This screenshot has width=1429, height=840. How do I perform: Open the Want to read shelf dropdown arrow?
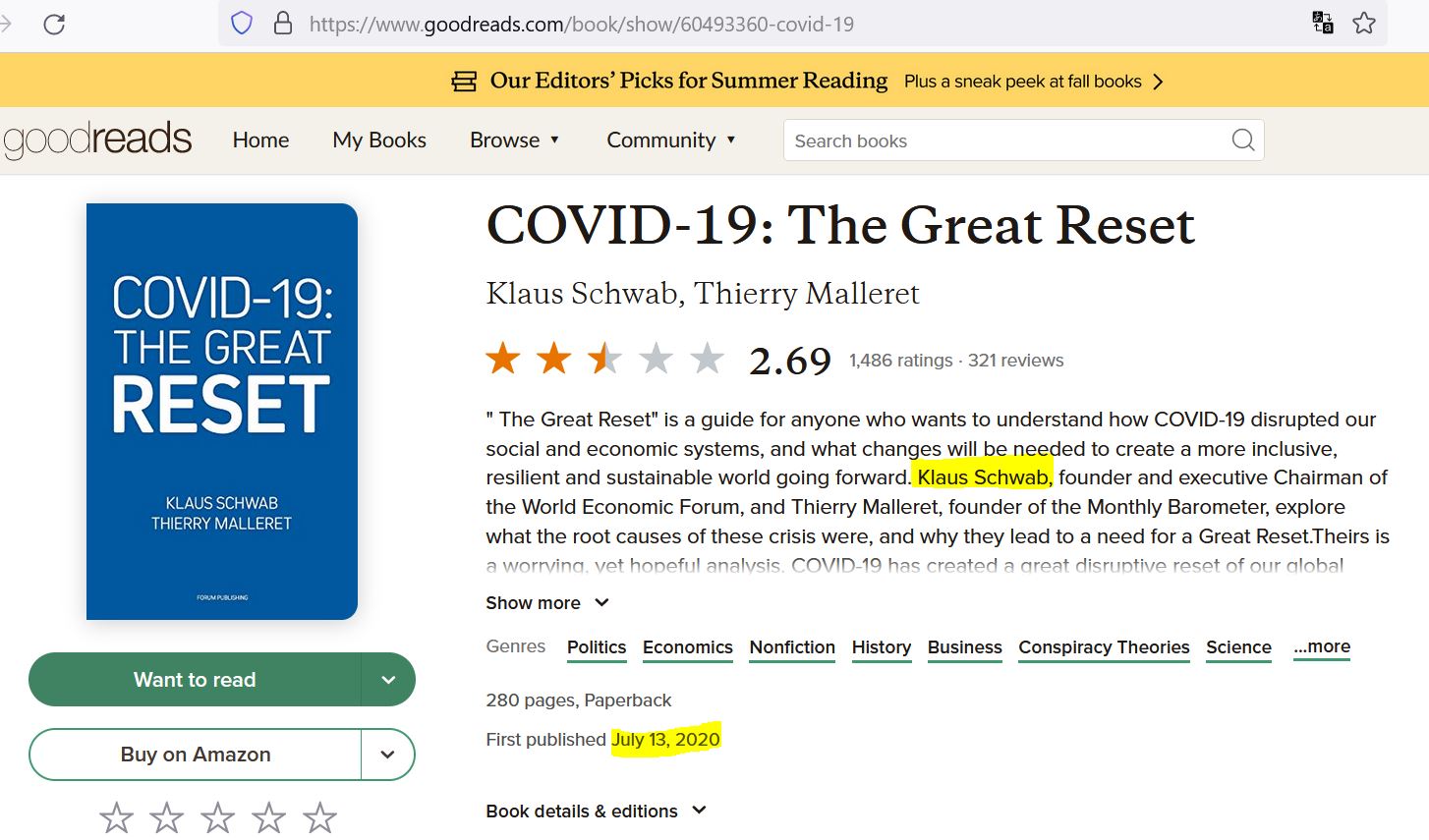[388, 680]
